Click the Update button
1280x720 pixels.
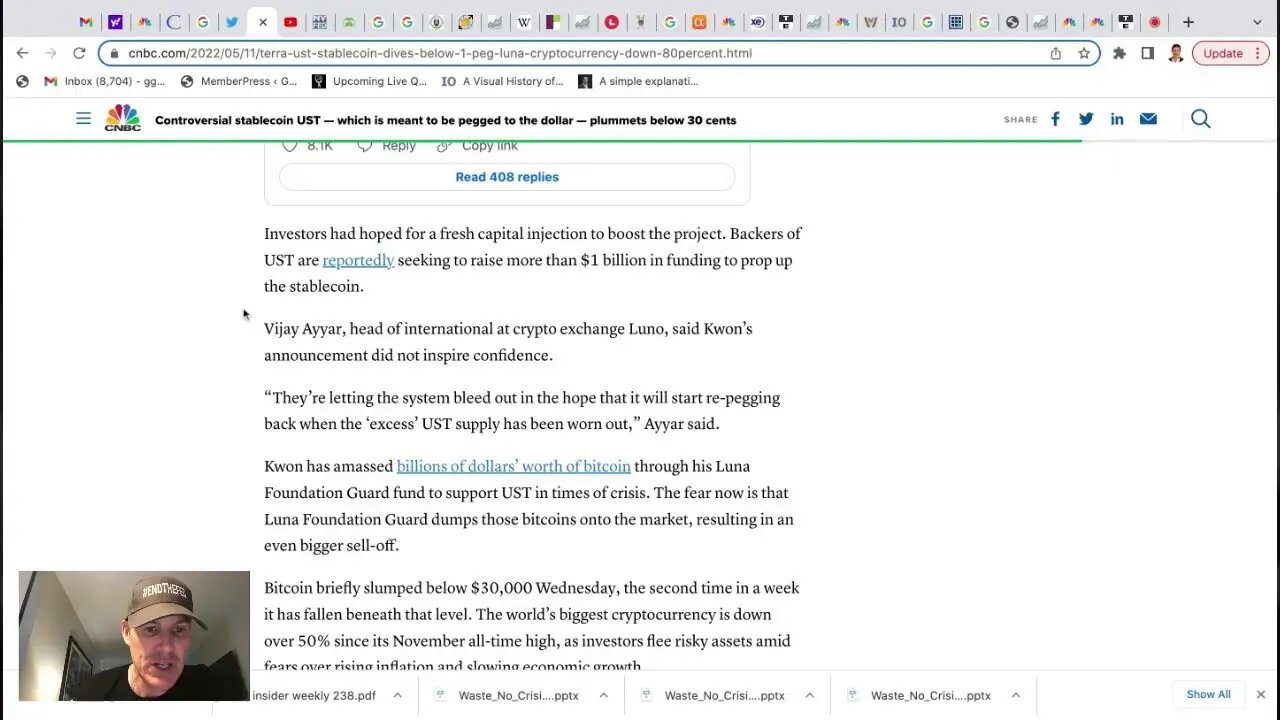[x=1223, y=53]
